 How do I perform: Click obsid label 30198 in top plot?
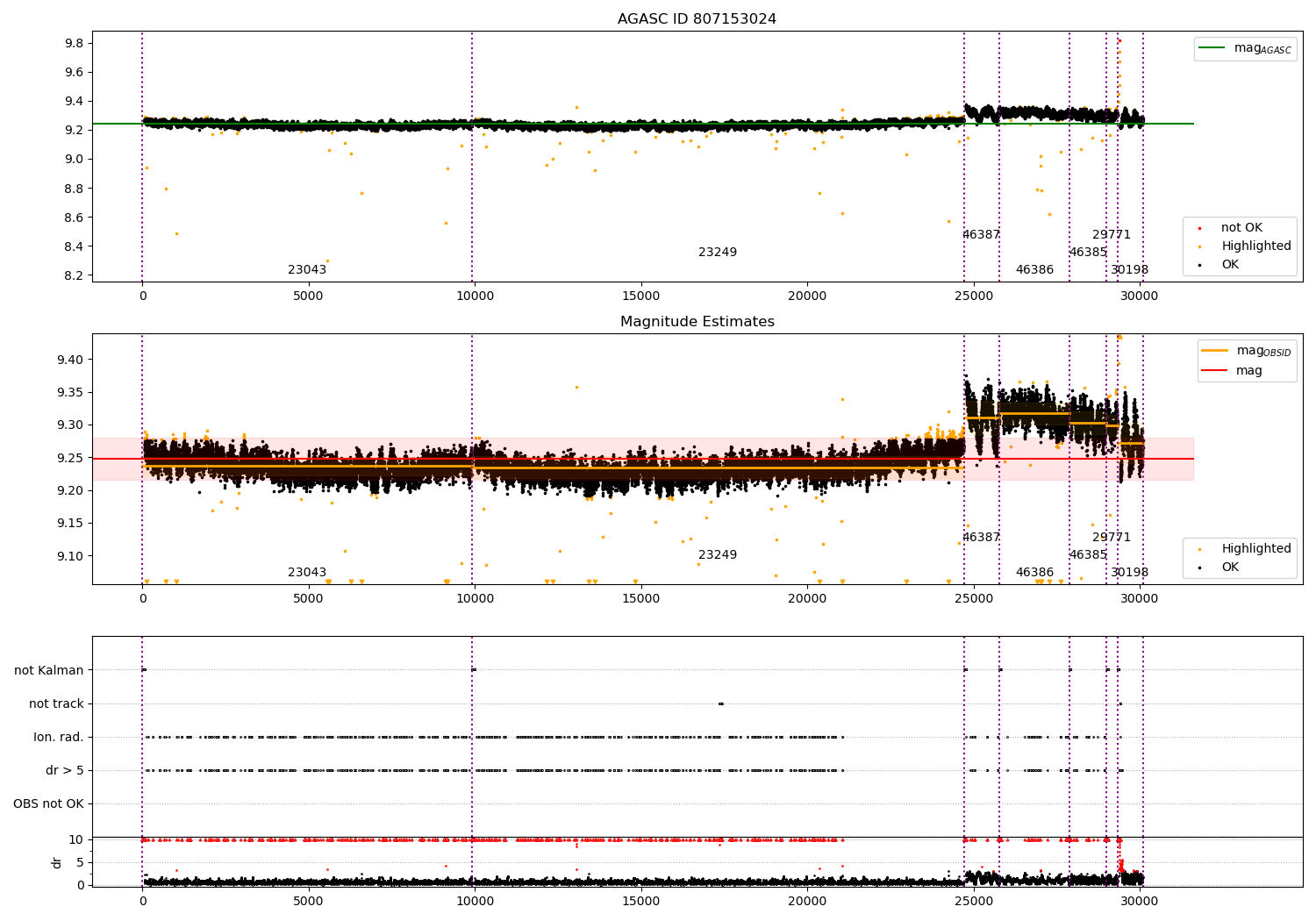(1129, 270)
